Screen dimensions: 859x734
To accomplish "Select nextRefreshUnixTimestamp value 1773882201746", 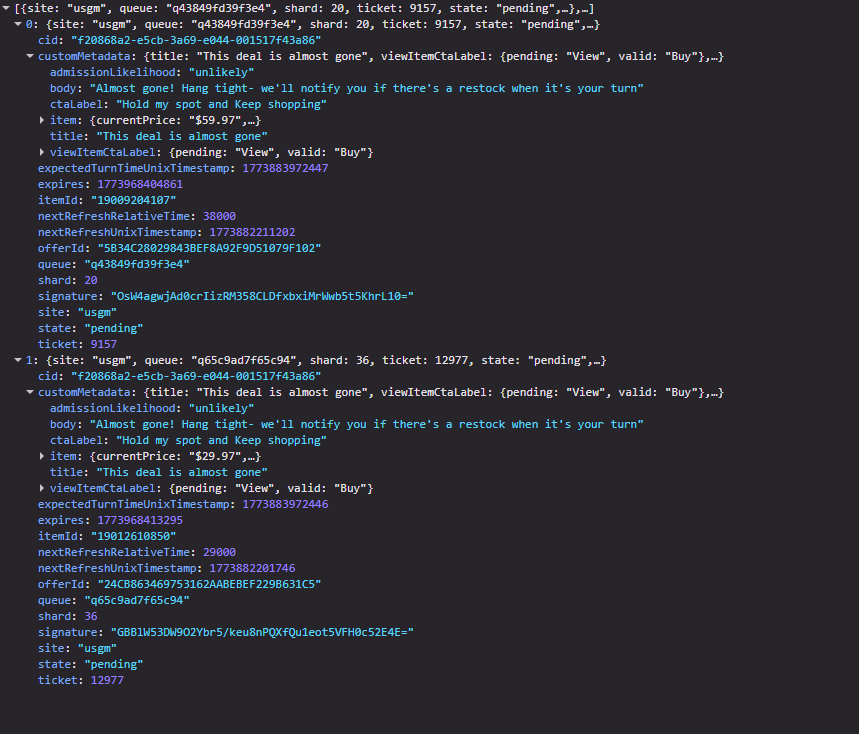I will coord(253,568).
